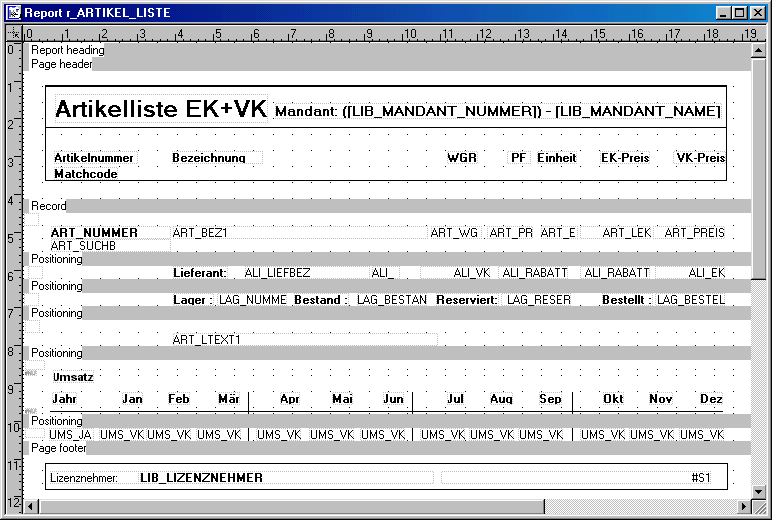Select the Artikelliste EK+VK title label
This screenshot has height=520, width=772.
click(161, 110)
